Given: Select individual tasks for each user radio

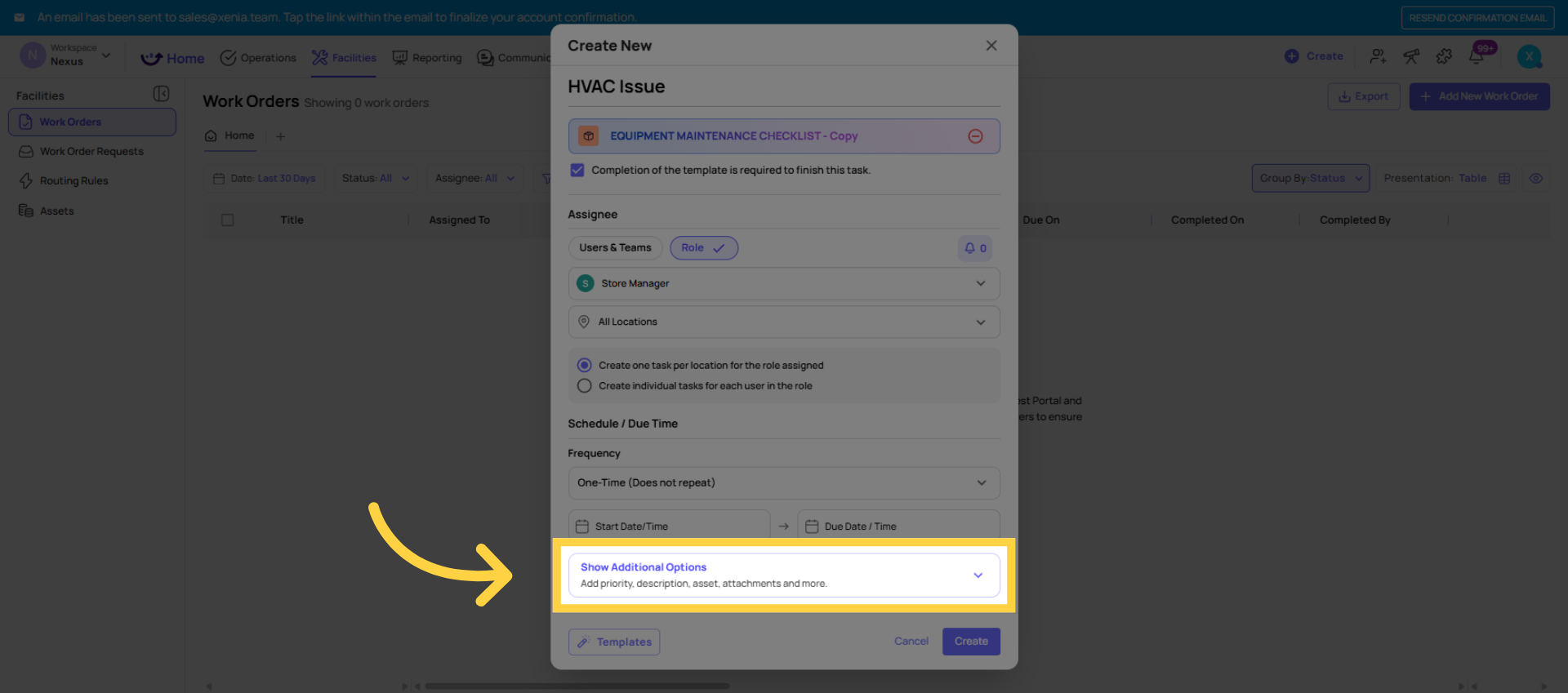Looking at the screenshot, I should [x=585, y=385].
